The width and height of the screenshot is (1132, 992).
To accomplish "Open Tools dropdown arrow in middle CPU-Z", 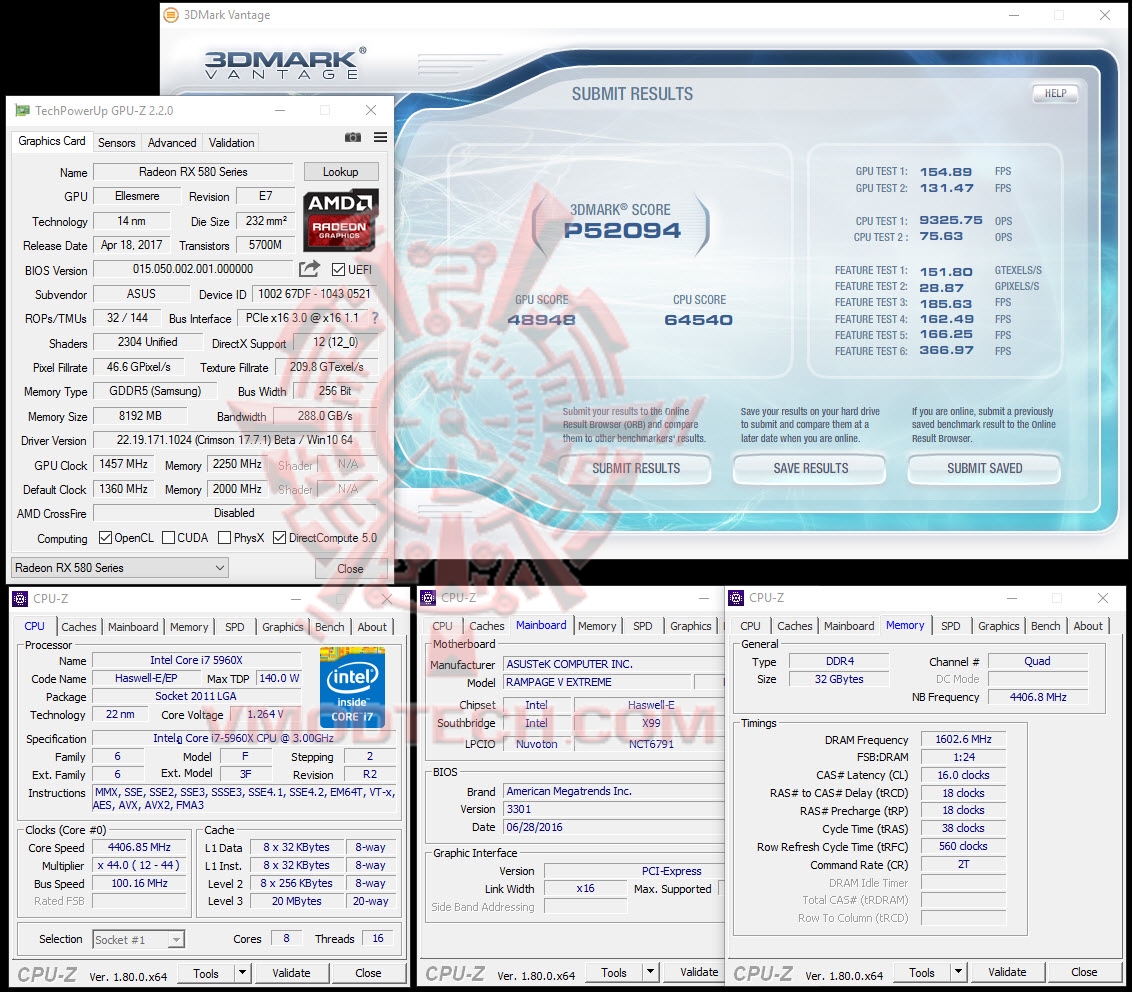I will tap(650, 973).
